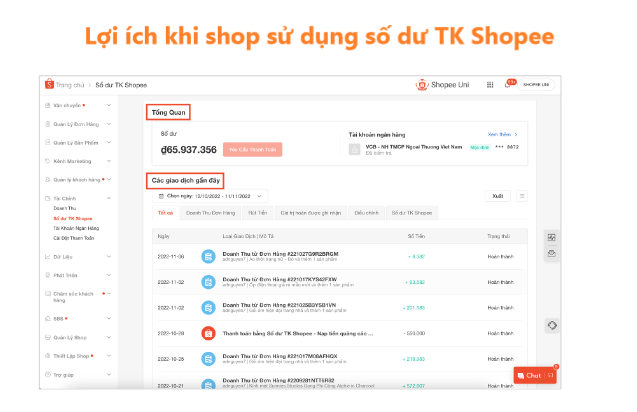The image size is (637, 412).
Task: Expand the Vận chuyển menu chevron
Action: 109,105
